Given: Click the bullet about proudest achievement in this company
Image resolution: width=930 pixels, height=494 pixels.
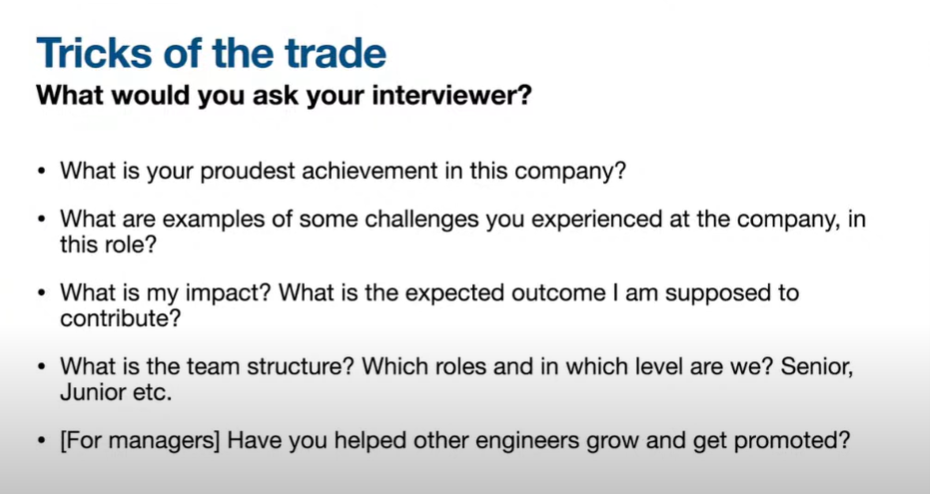Looking at the screenshot, I should (343, 171).
